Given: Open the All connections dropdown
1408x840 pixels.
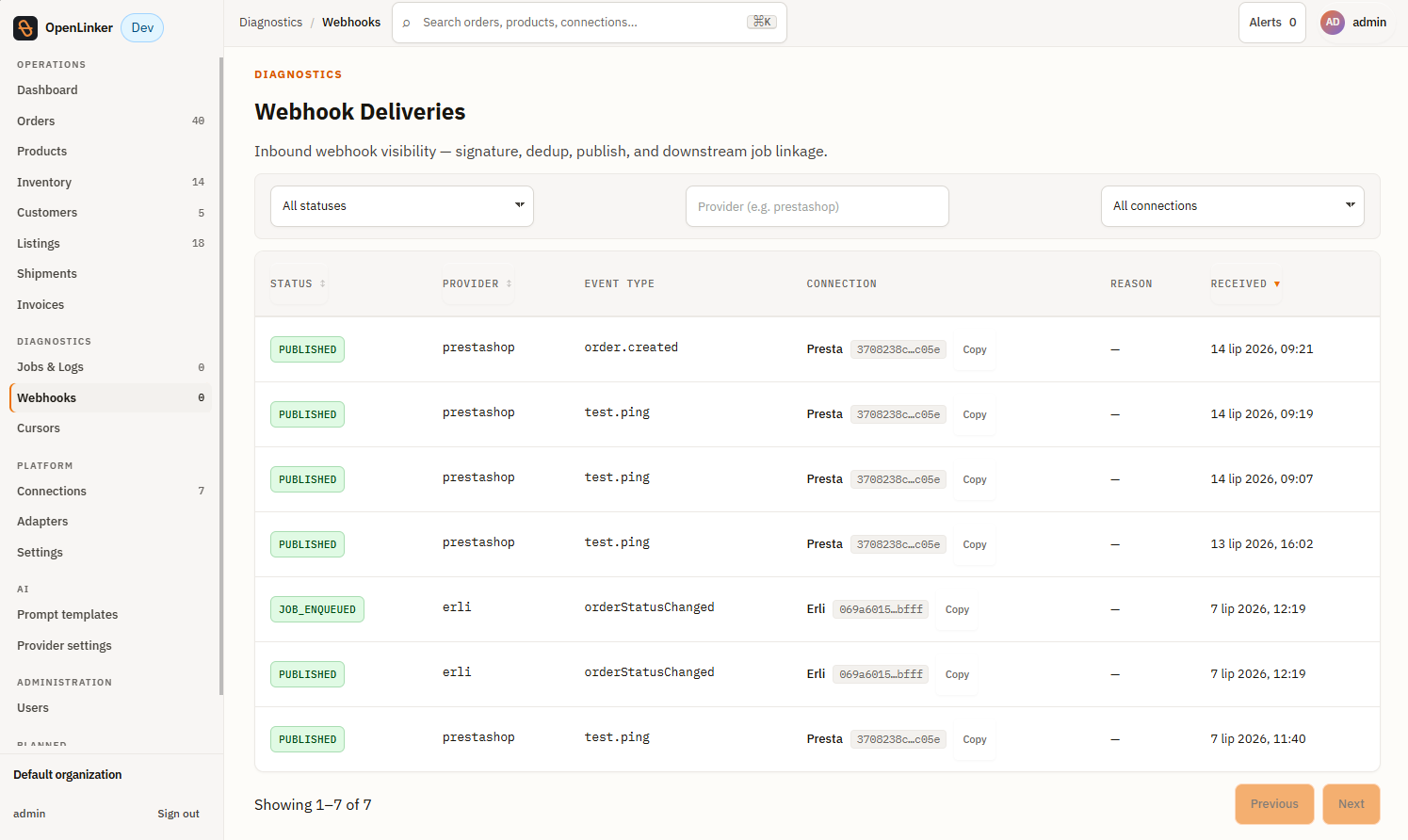Looking at the screenshot, I should (1233, 206).
